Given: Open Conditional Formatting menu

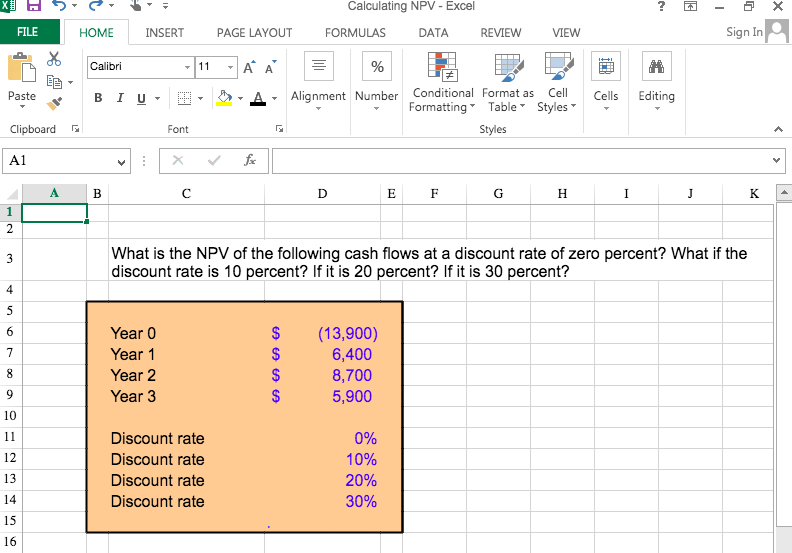Looking at the screenshot, I should [x=442, y=82].
